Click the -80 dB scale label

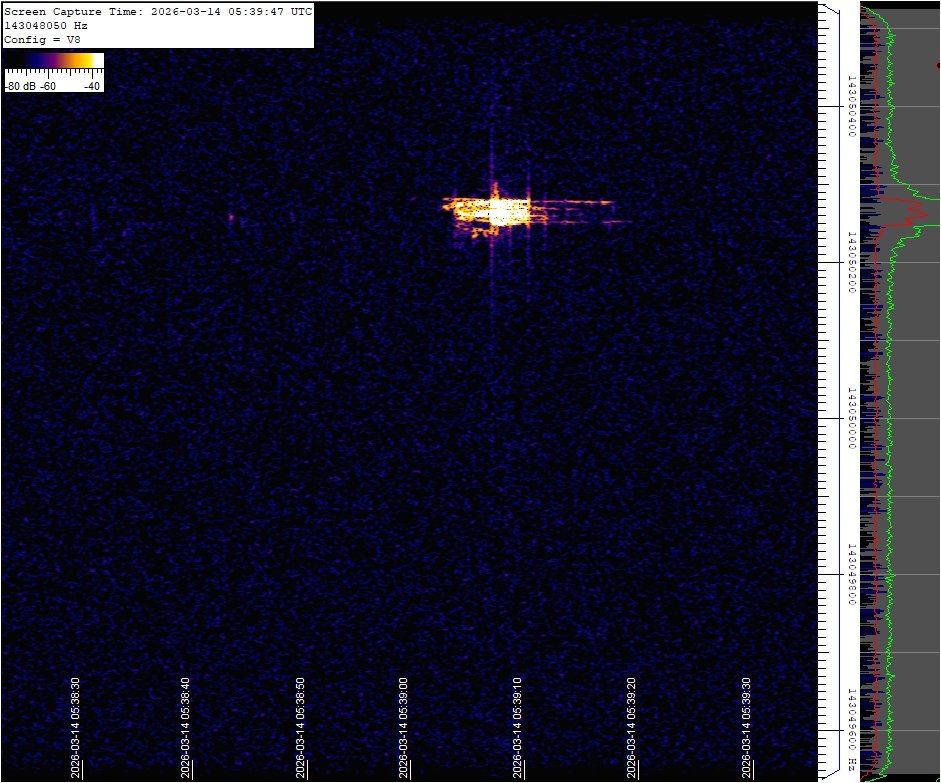20,86
